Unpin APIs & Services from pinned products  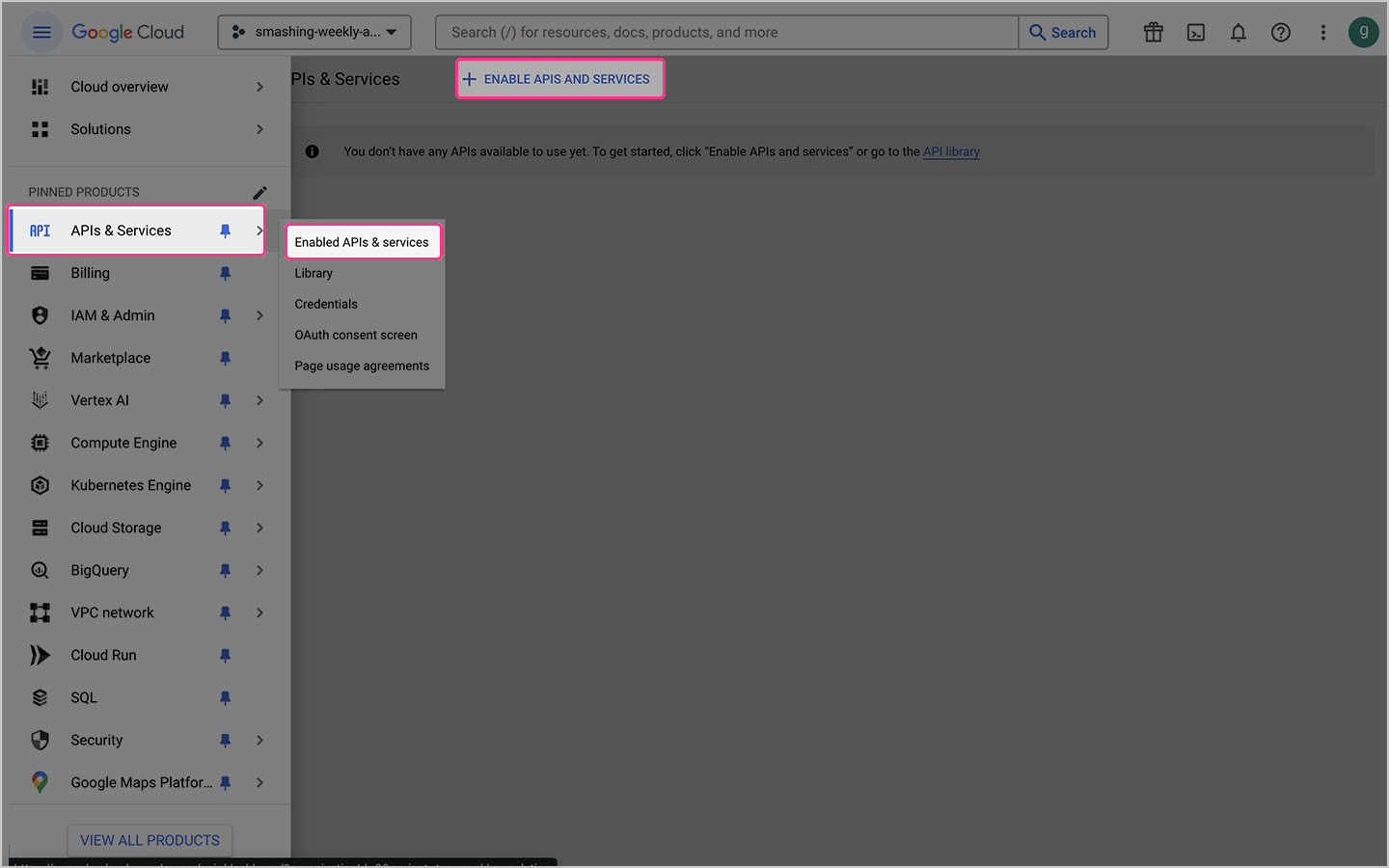225,231
